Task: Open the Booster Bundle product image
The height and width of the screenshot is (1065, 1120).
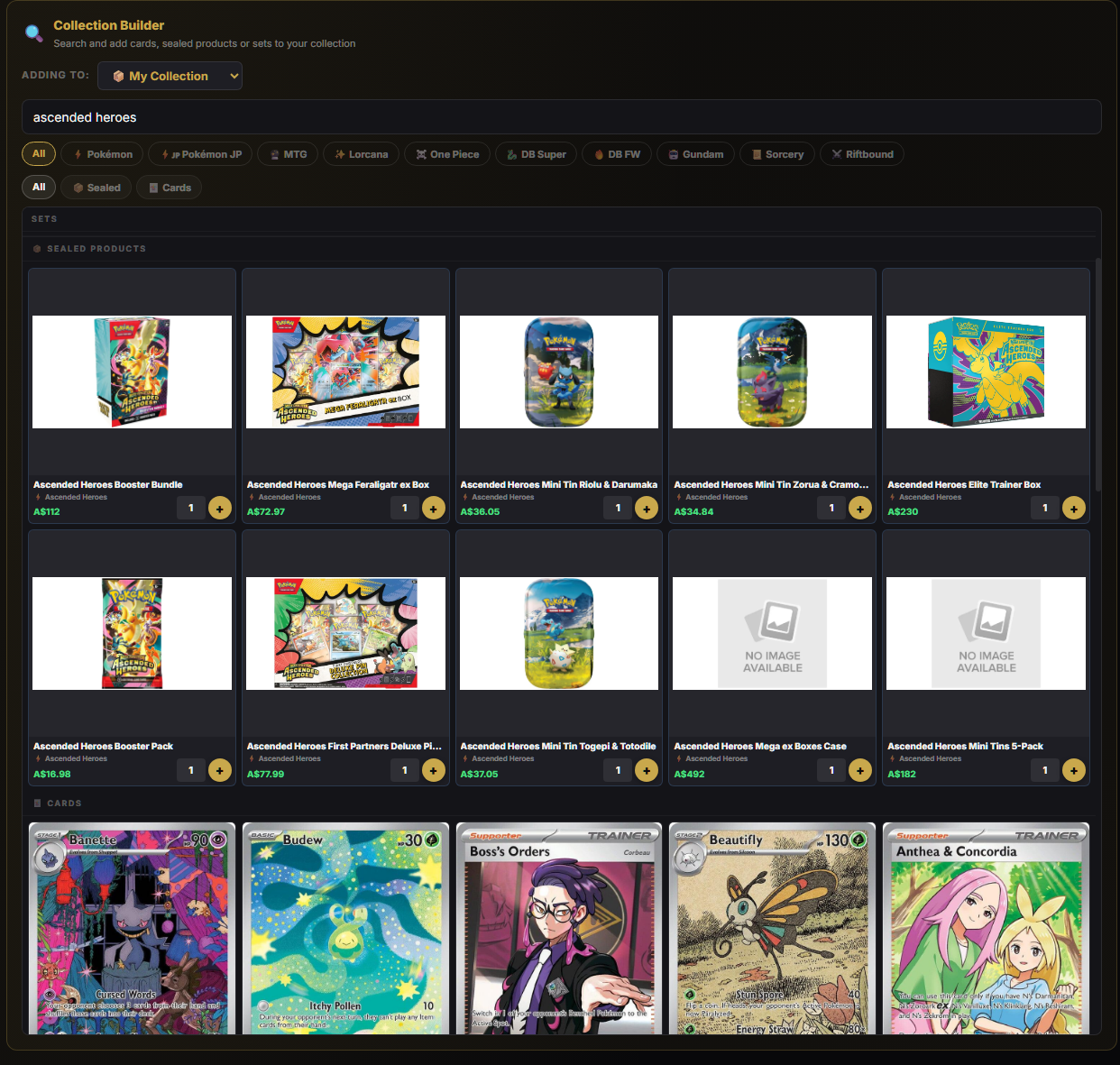Action: 132,372
